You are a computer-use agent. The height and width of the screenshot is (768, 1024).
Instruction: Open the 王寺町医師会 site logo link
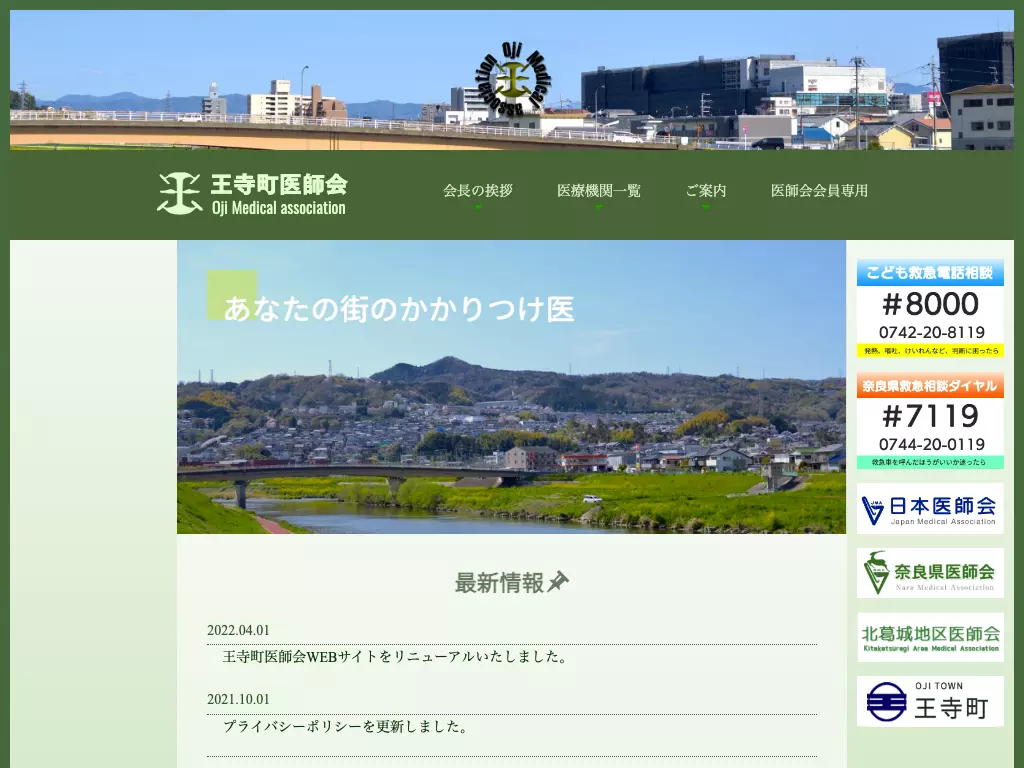pos(252,194)
